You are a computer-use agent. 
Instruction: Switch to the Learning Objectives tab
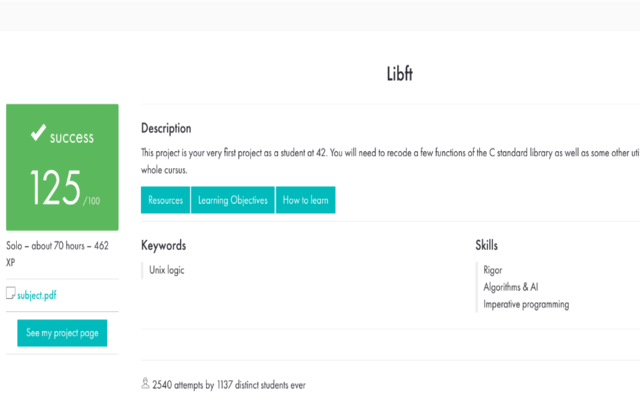[x=233, y=200]
